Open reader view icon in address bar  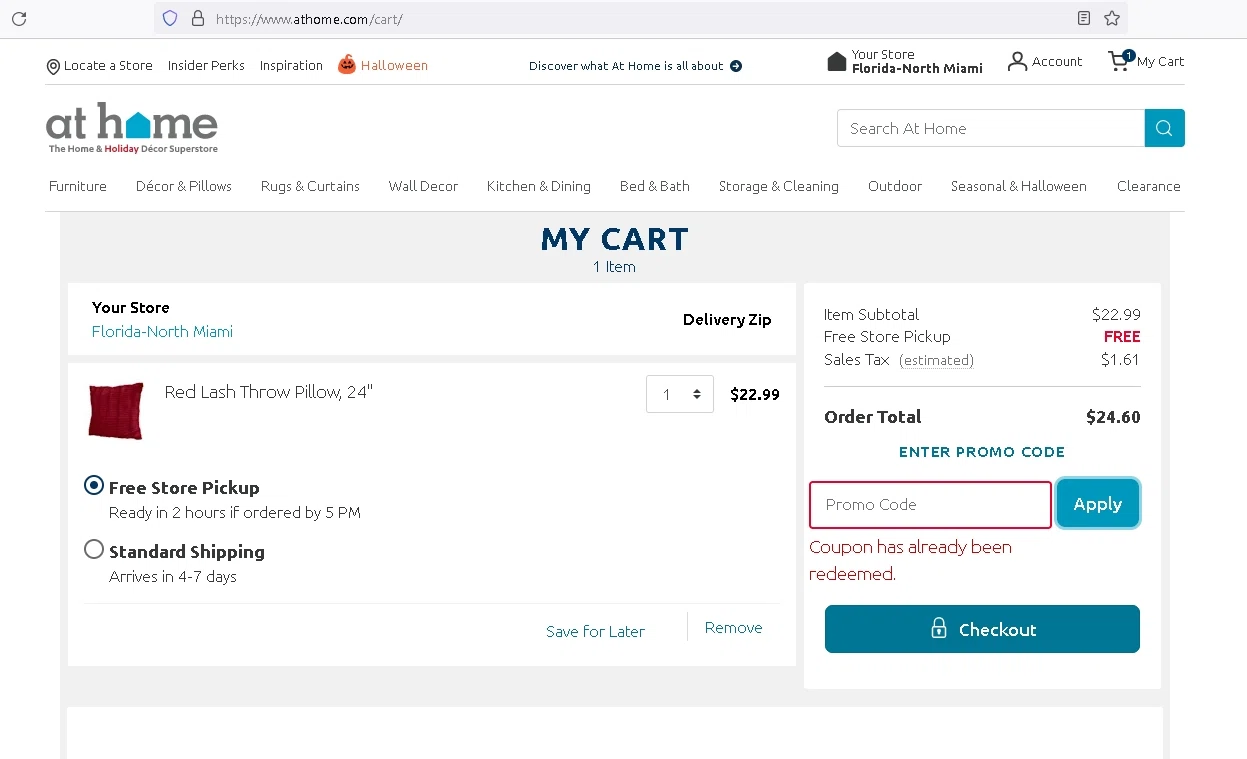click(x=1084, y=18)
